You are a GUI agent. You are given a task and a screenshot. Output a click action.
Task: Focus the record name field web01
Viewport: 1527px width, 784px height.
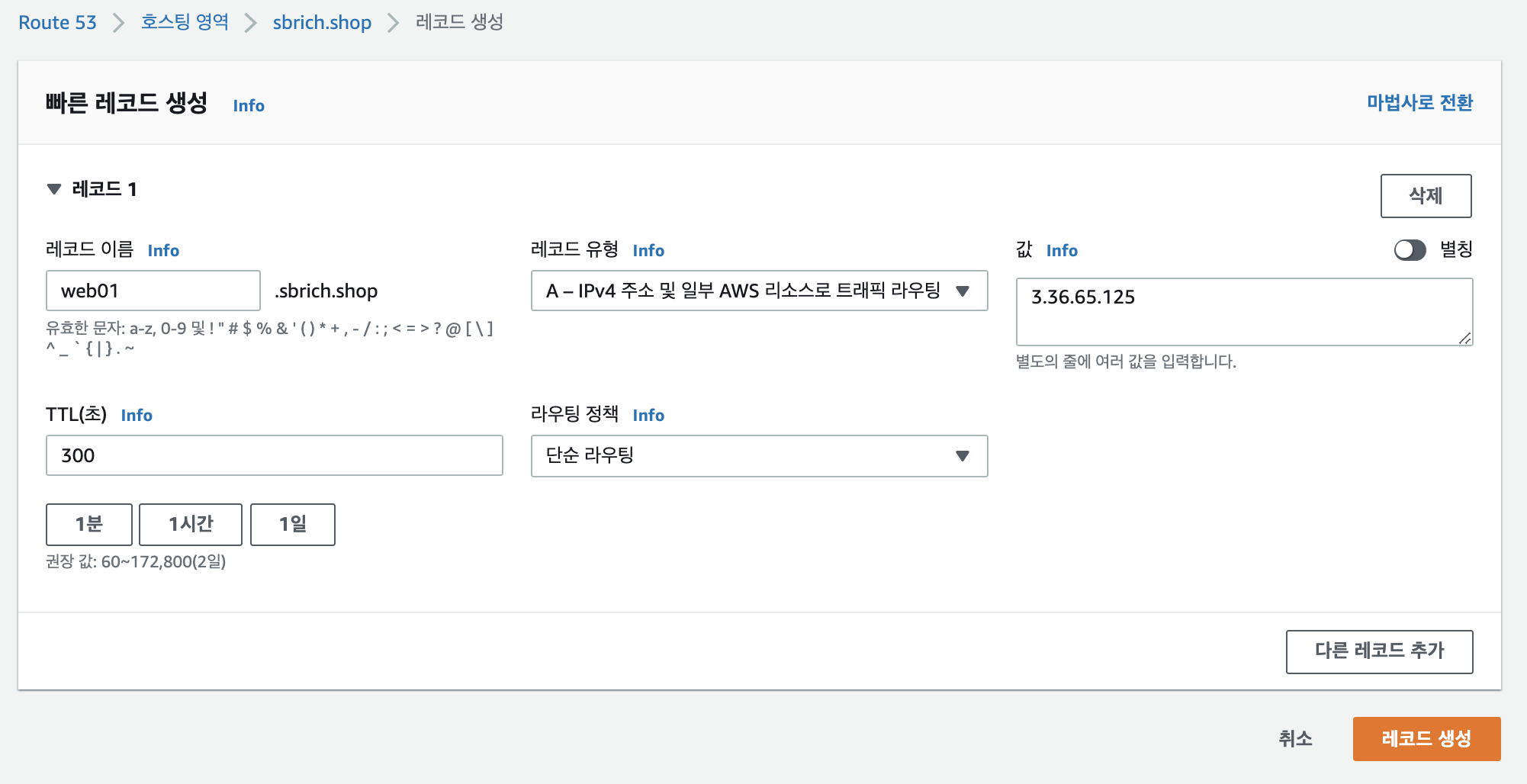pos(153,291)
